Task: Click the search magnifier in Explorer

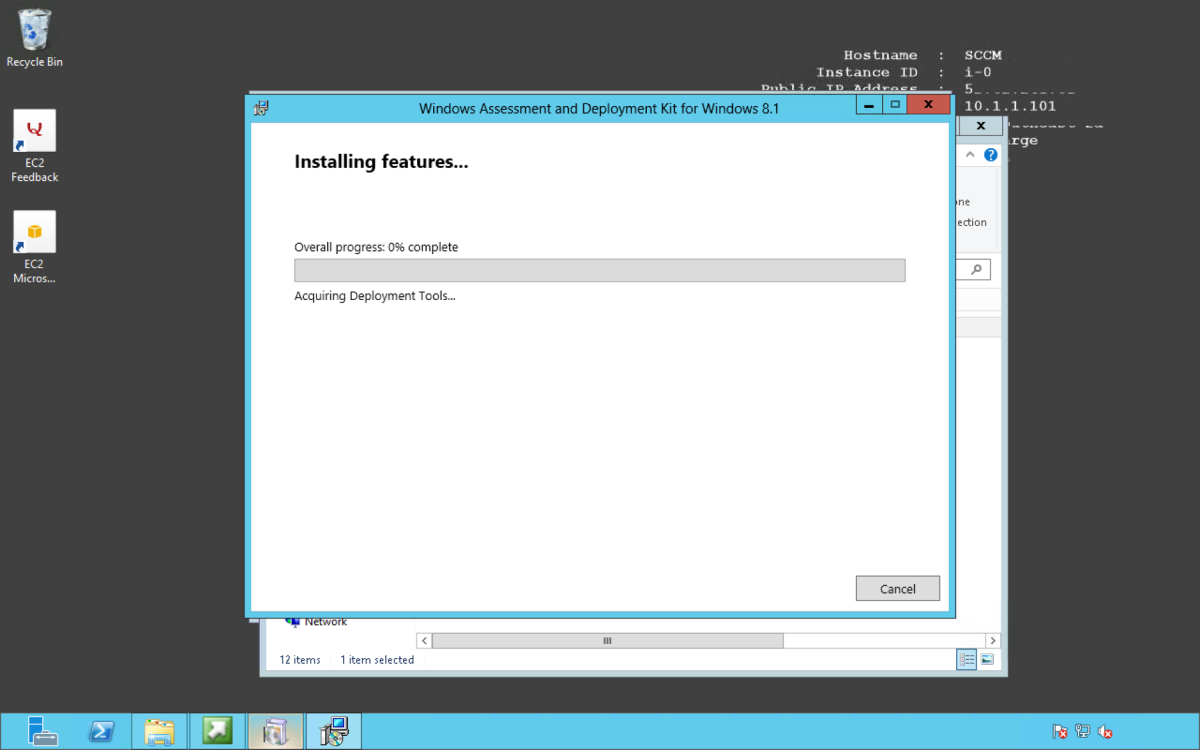Action: pos(975,268)
